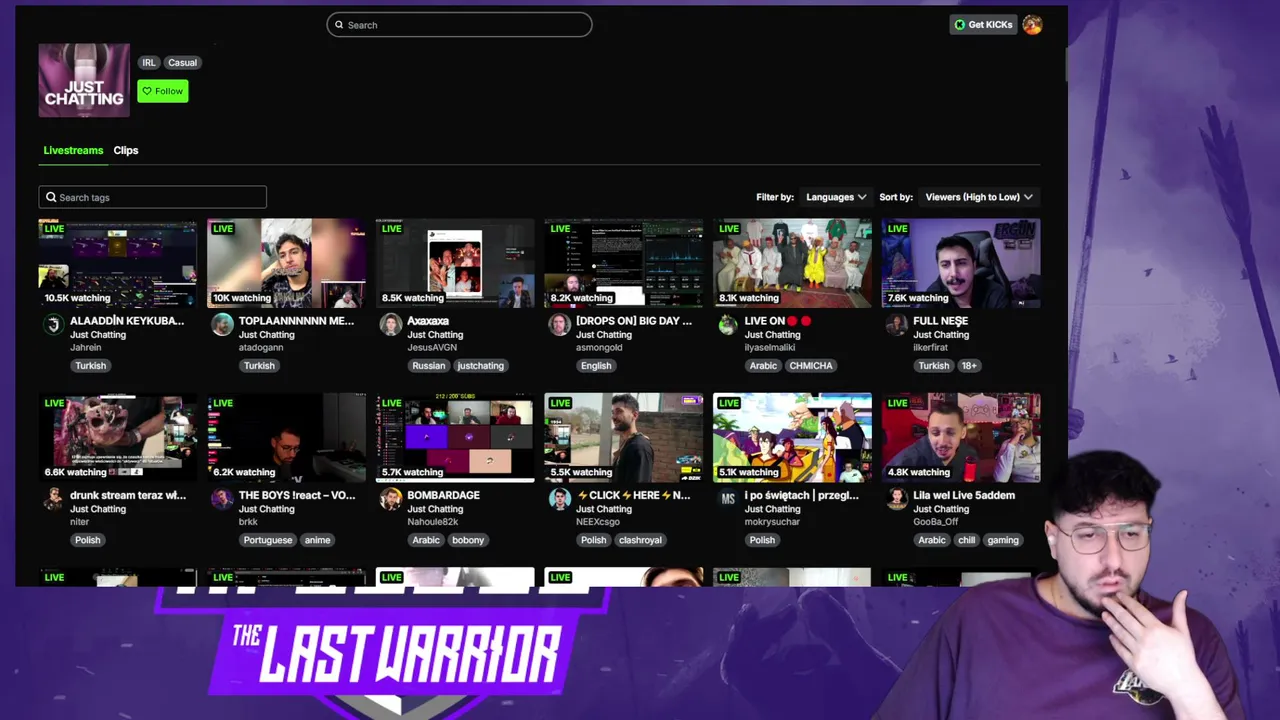1280x720 pixels.
Task: Open mokrysuchar channel avatar
Action: 728,498
